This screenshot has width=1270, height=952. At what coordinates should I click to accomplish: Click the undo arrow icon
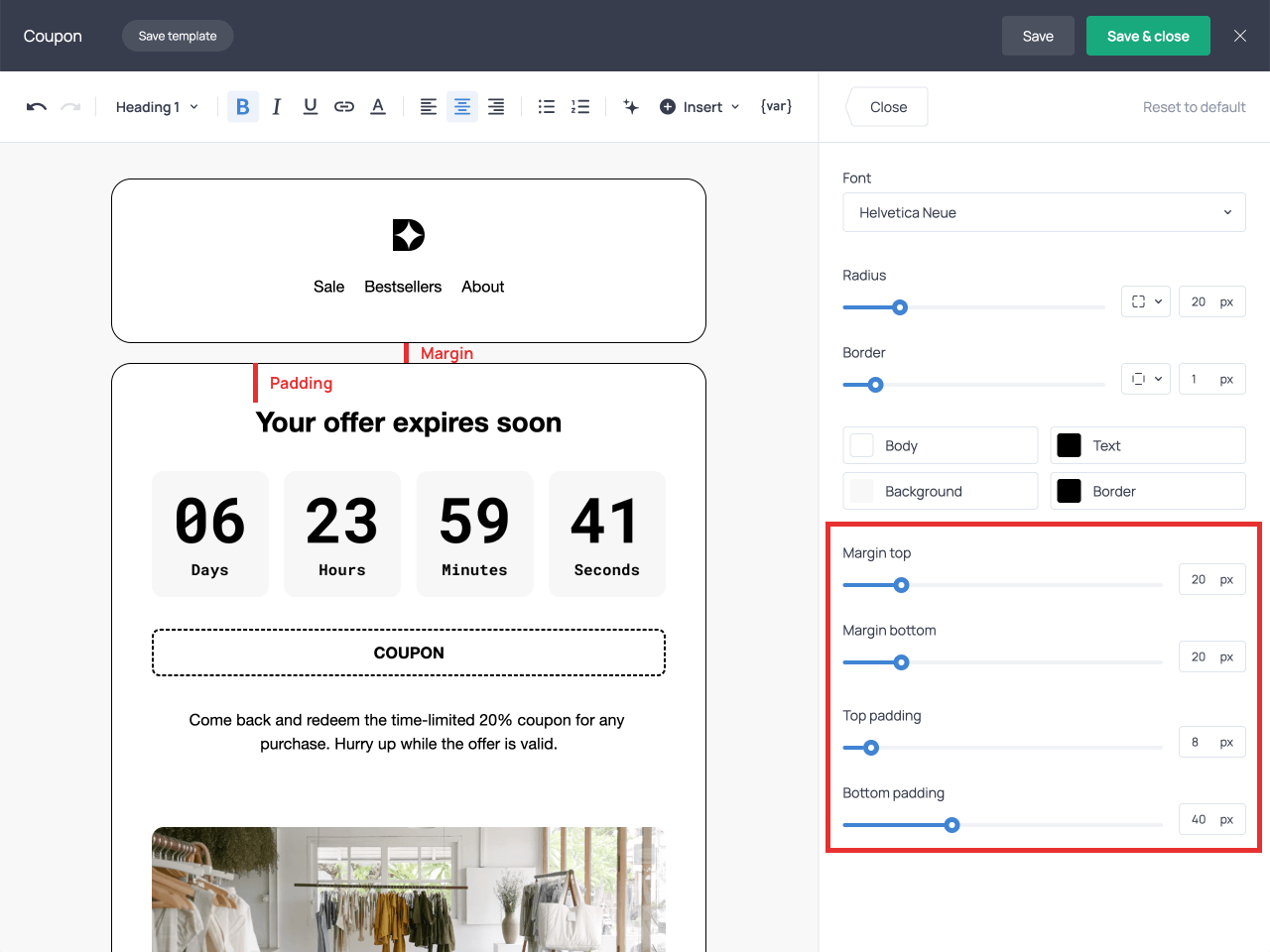(37, 107)
